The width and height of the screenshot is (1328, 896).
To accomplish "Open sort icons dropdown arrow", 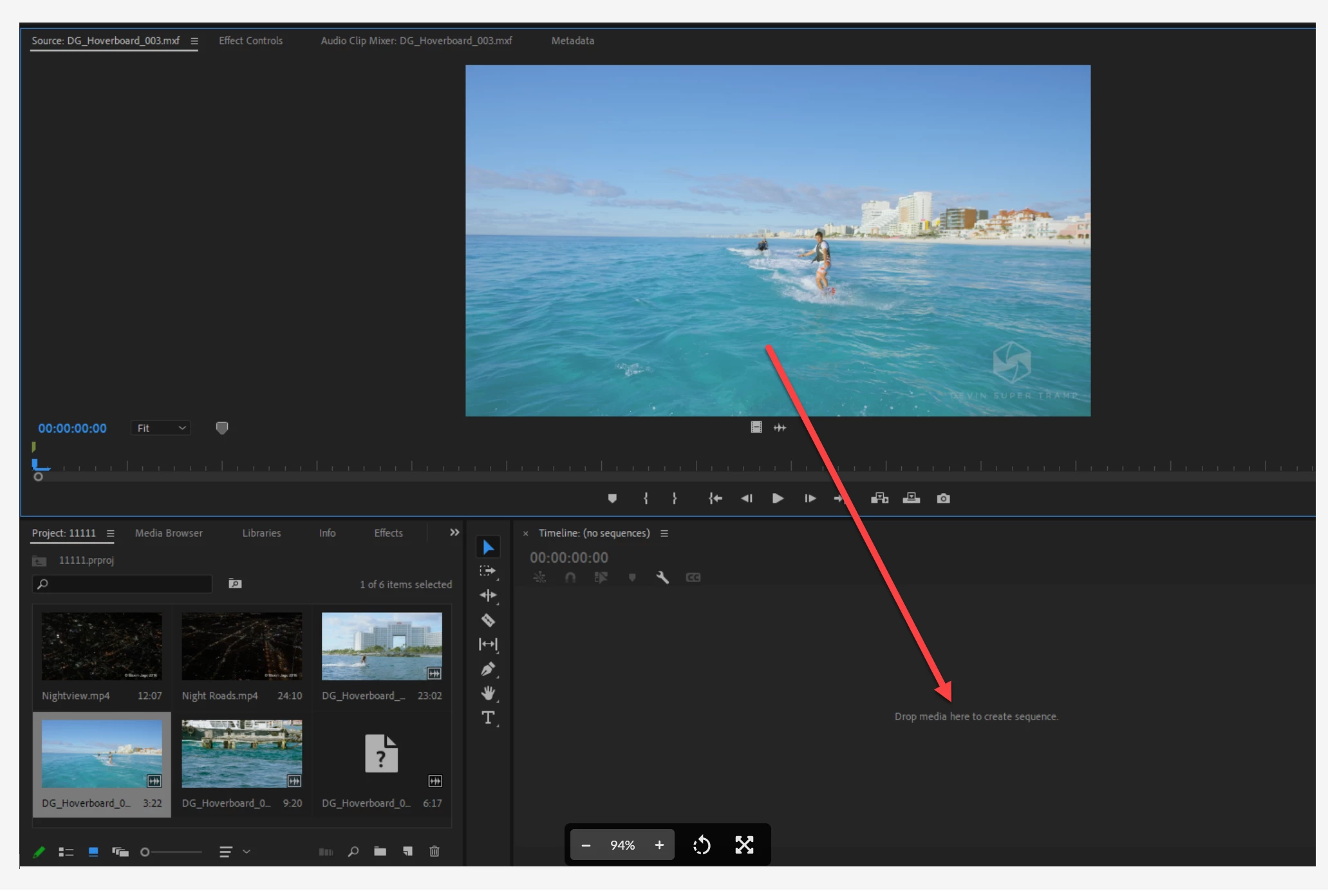I will pyautogui.click(x=246, y=852).
